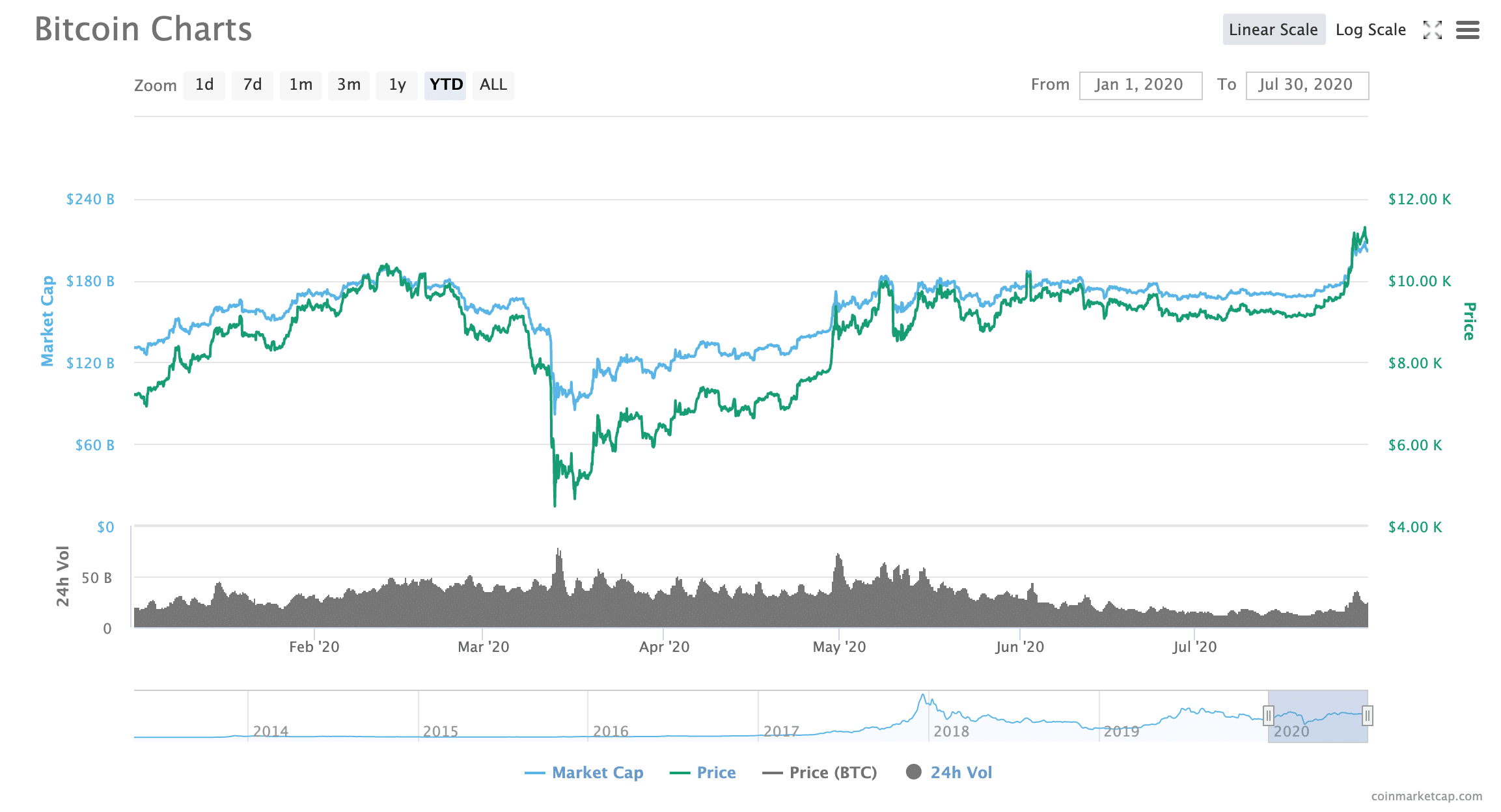Choose the 1y zoom range
Viewport: 1501px width, 812px height.
[397, 85]
